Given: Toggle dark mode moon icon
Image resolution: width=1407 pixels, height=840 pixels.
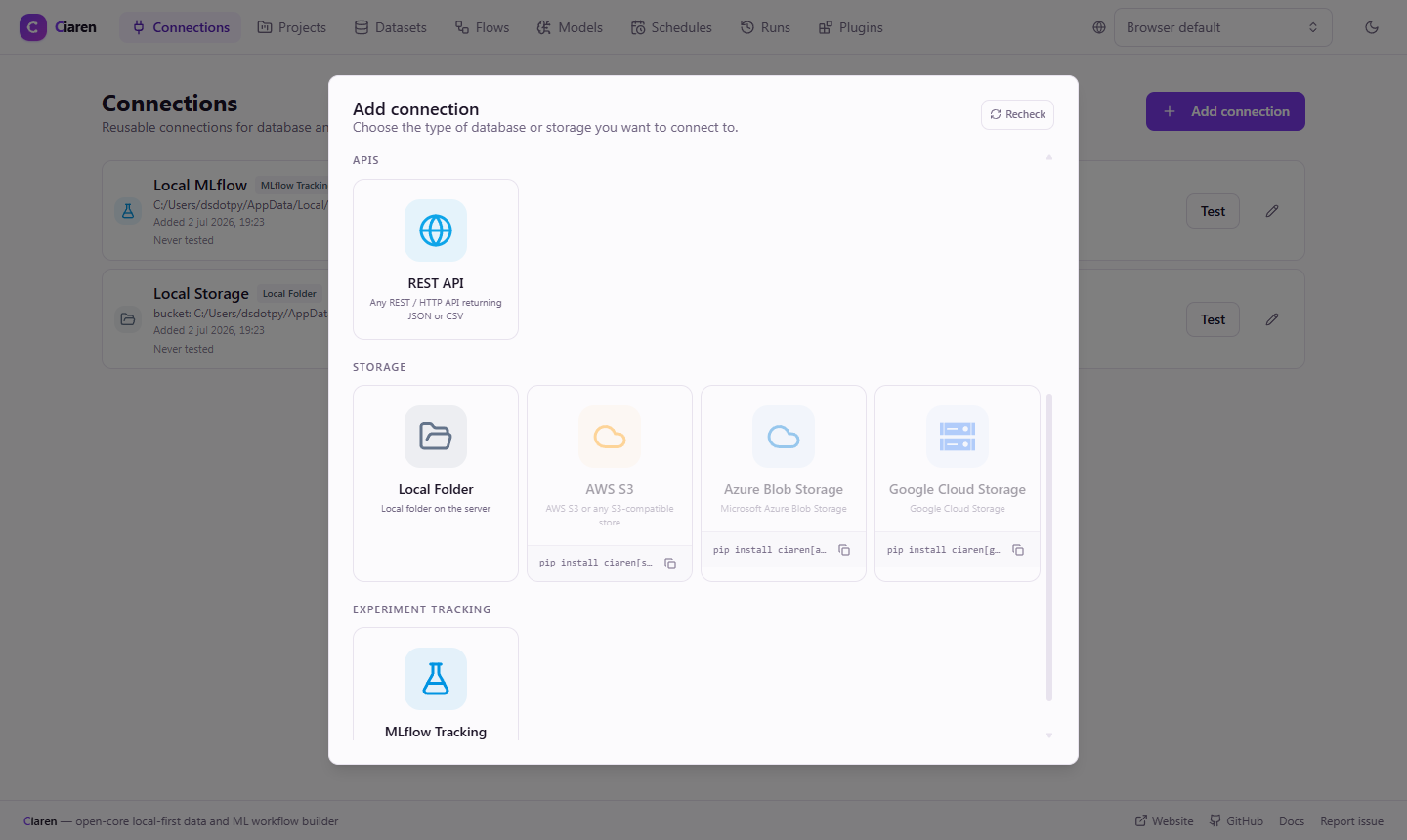Looking at the screenshot, I should [1372, 27].
